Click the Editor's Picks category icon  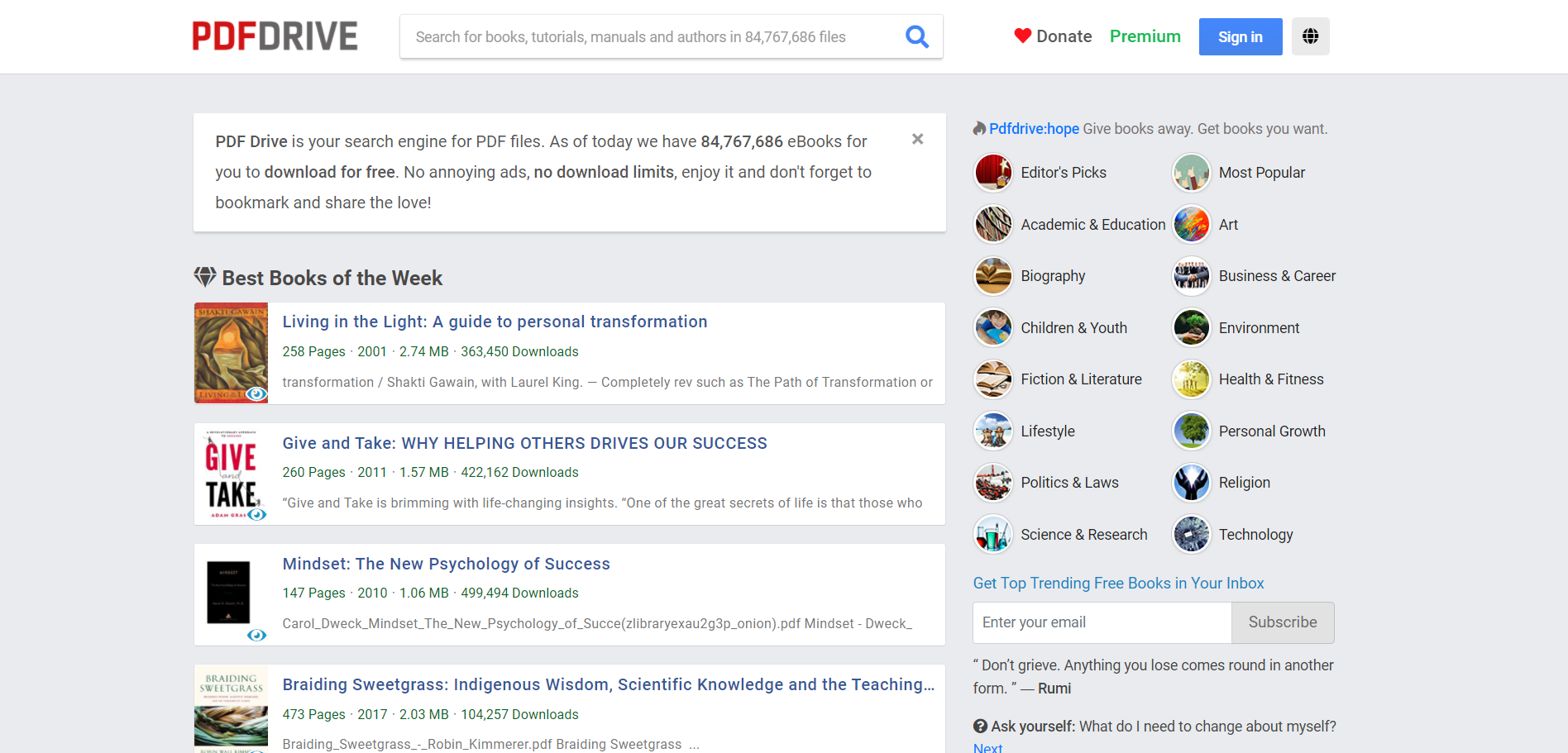point(993,173)
